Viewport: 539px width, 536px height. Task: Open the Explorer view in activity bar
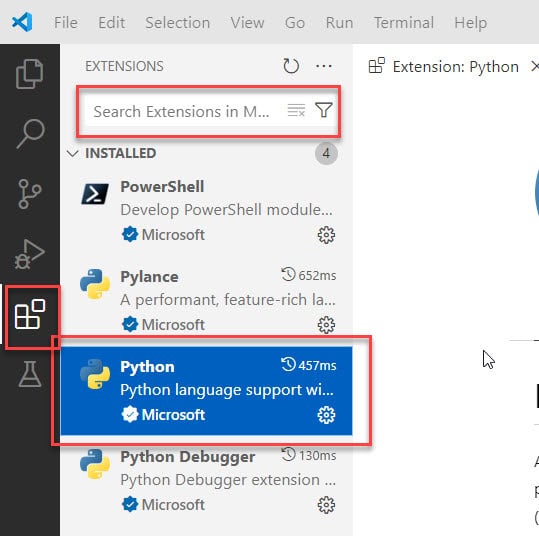pyautogui.click(x=30, y=74)
